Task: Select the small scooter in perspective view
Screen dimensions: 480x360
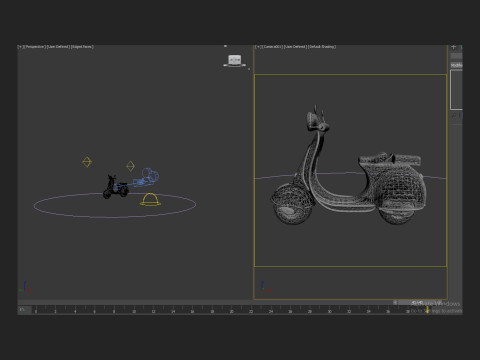Action: tap(115, 187)
